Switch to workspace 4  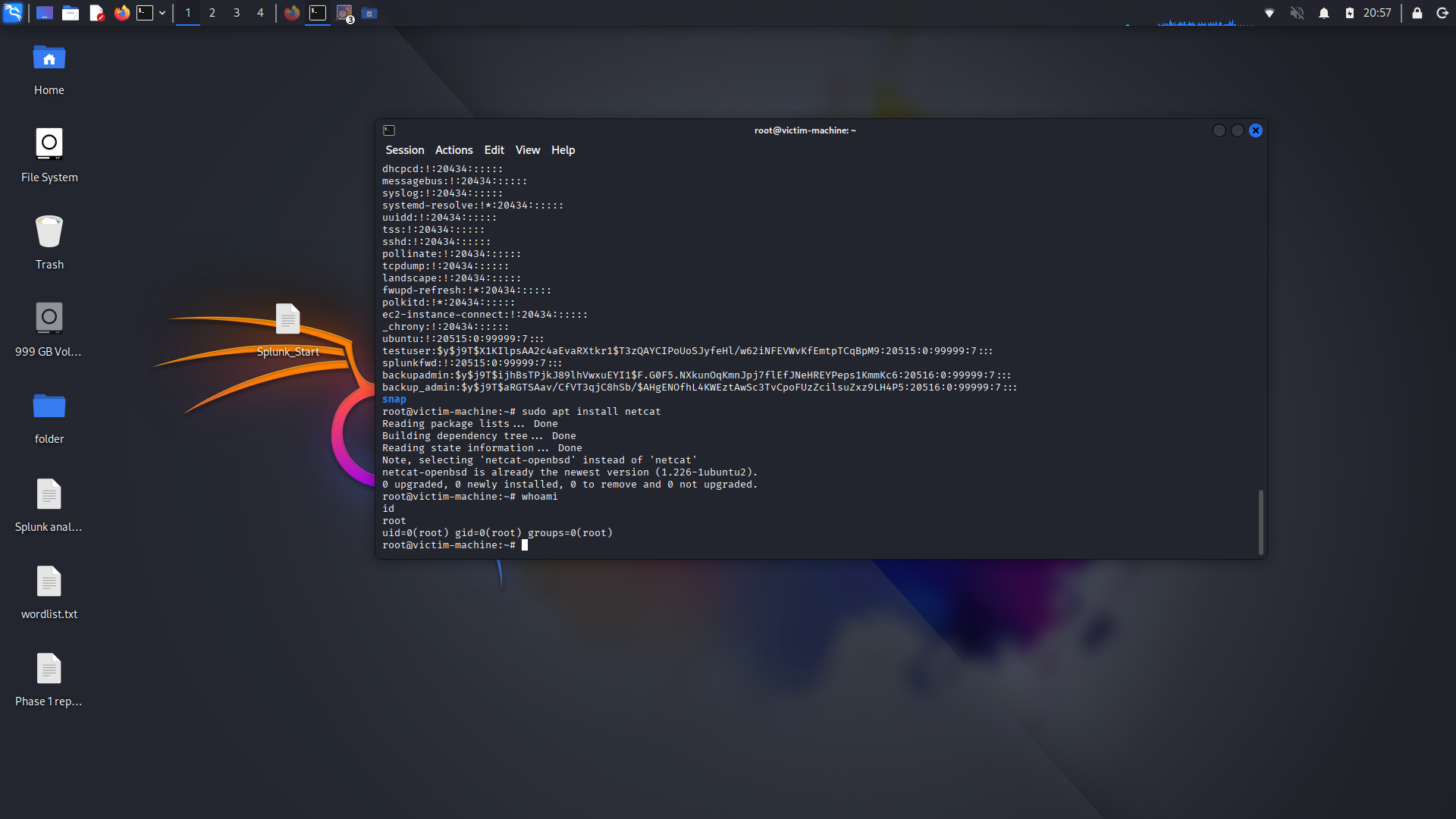[260, 13]
